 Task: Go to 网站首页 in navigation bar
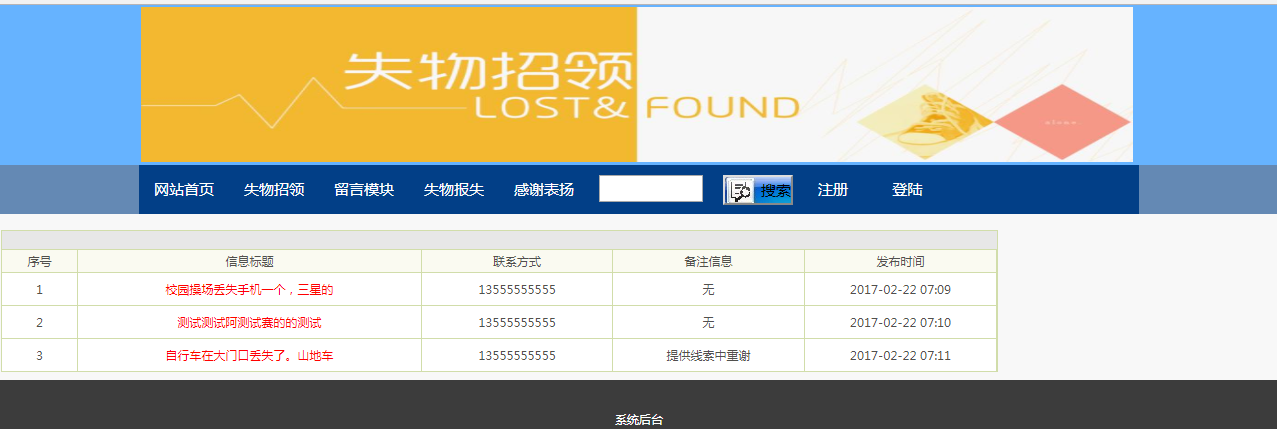click(184, 190)
